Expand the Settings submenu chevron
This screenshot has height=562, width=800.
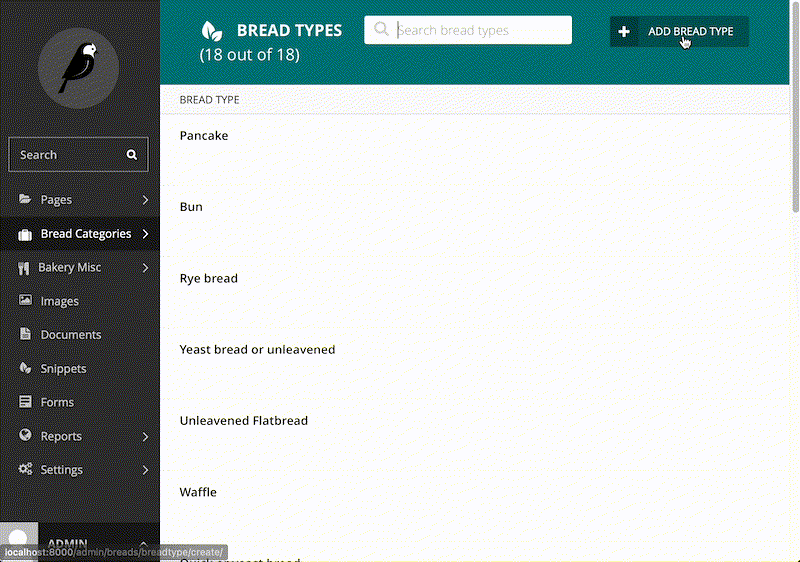(145, 470)
